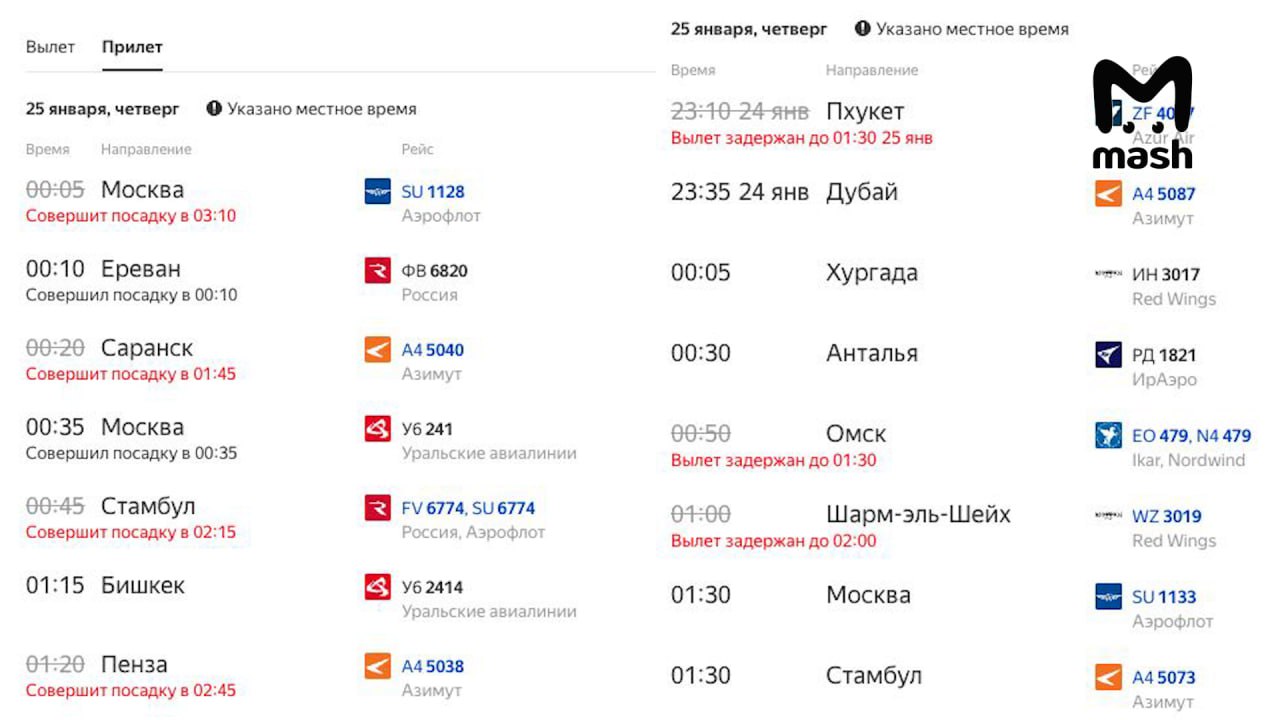Click the Ikar logo next to EO 479
The width and height of the screenshot is (1280, 720).
[1108, 435]
